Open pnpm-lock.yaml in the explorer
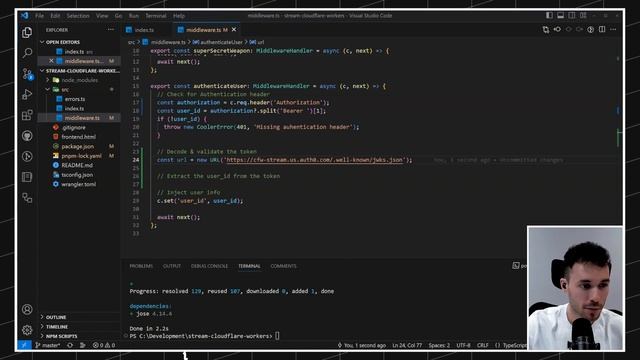640x360 pixels. [79, 156]
